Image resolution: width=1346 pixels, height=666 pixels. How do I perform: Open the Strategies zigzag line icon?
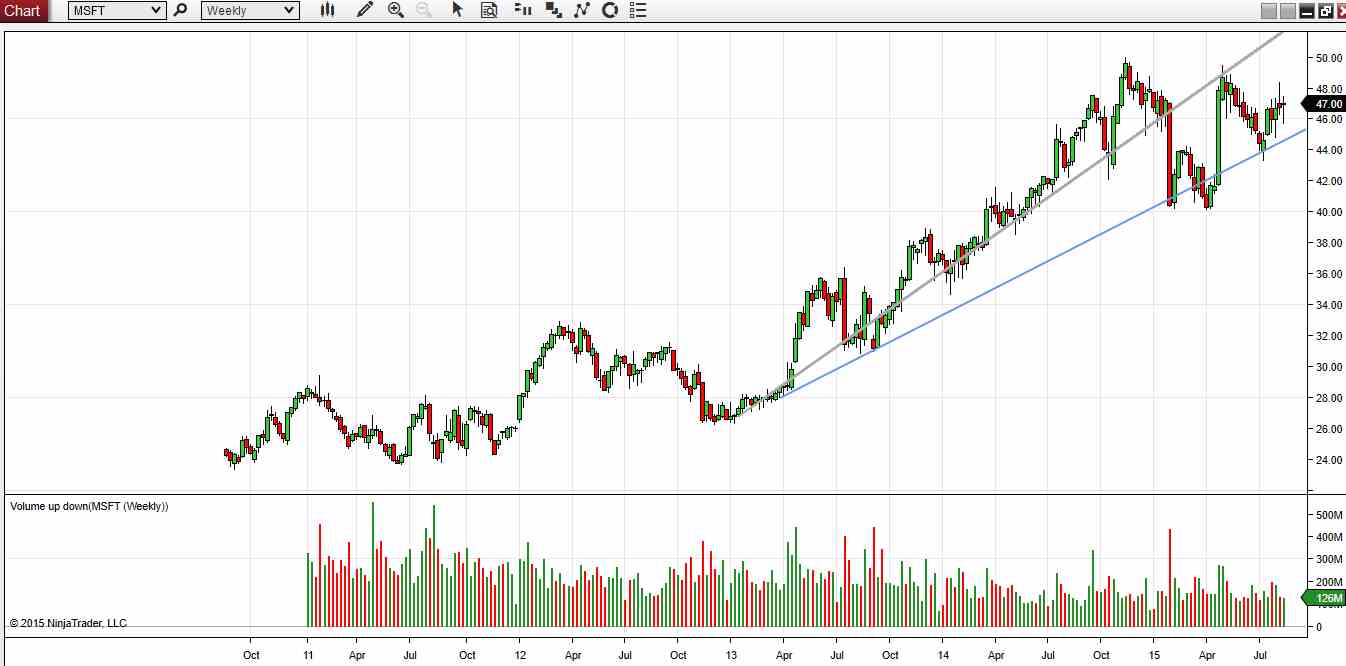click(x=582, y=10)
